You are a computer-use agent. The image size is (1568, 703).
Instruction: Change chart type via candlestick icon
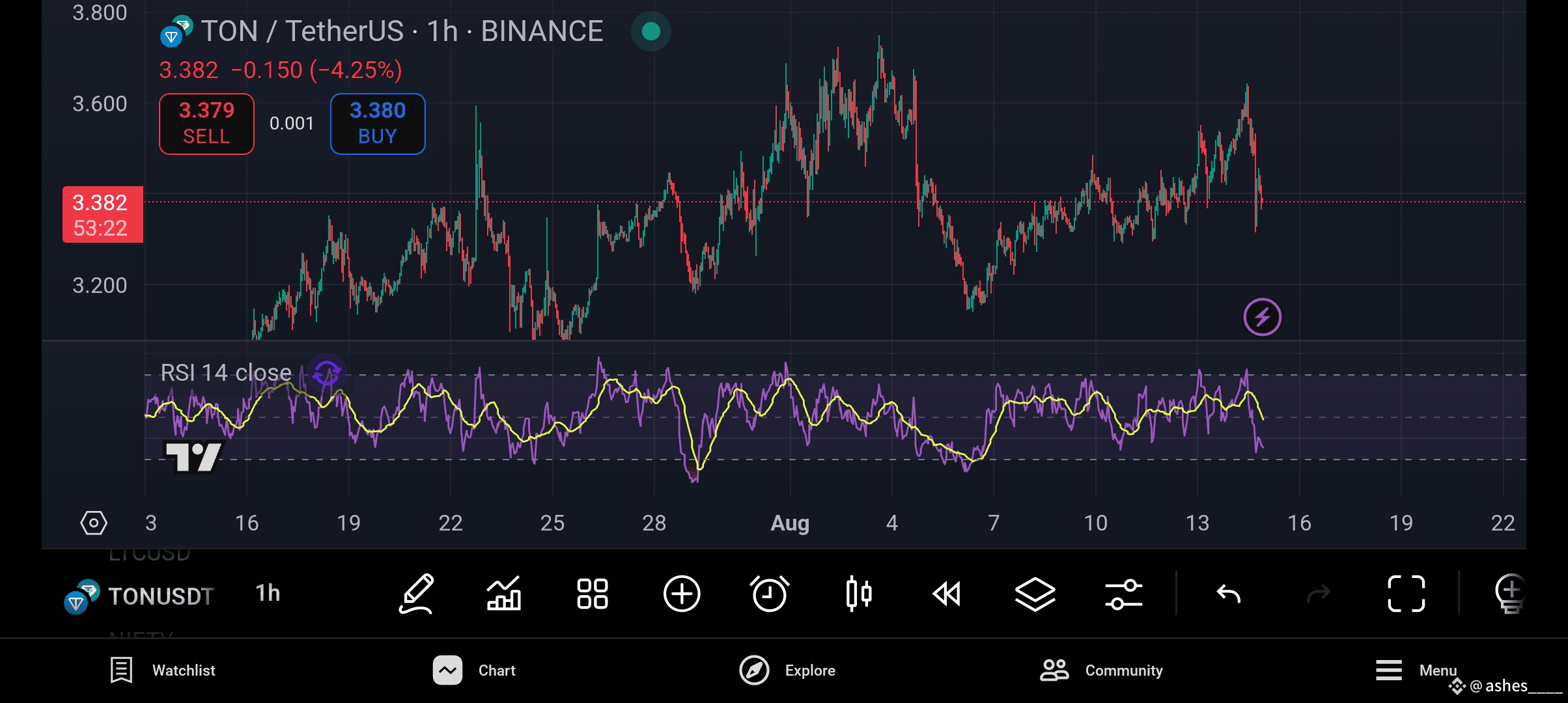pyautogui.click(x=859, y=594)
